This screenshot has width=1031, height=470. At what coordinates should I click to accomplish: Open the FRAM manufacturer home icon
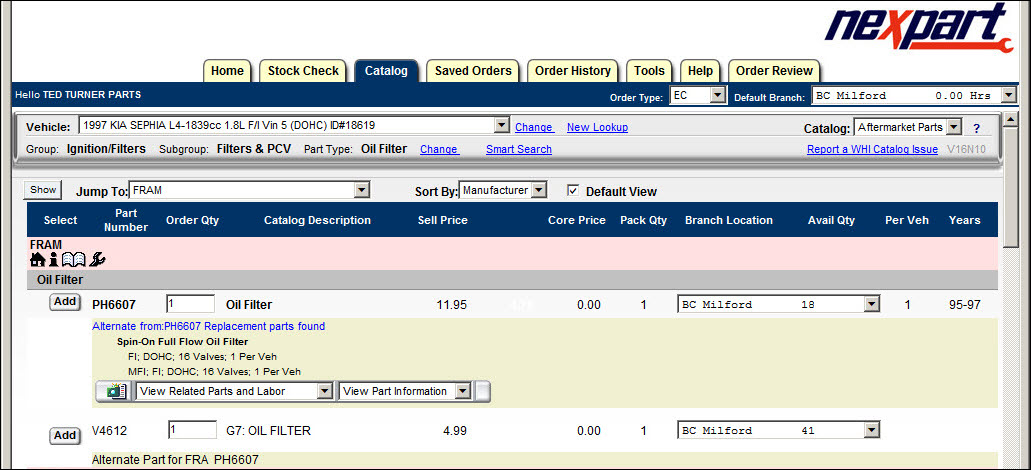click(37, 260)
